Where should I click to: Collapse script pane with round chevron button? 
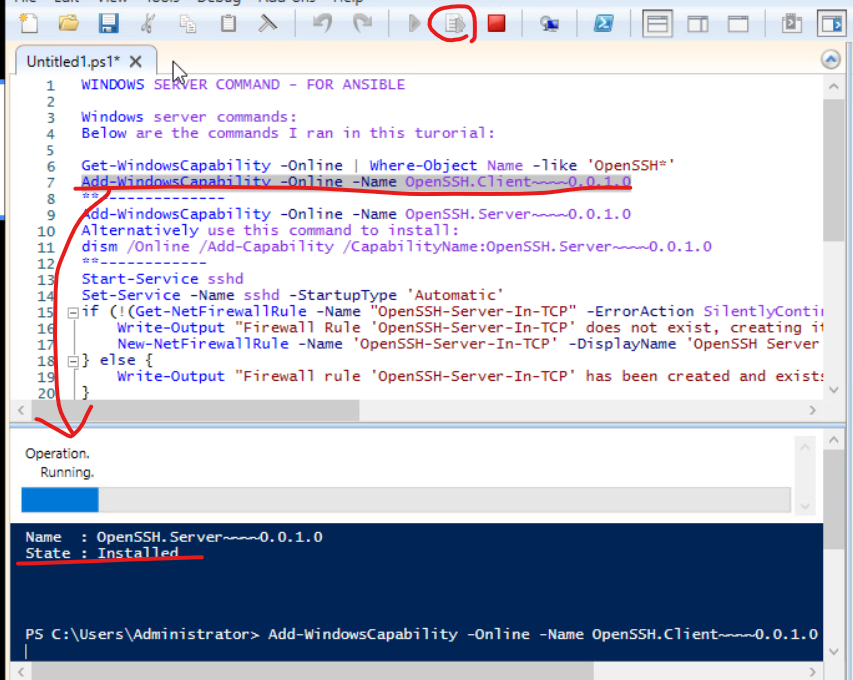pos(830,59)
